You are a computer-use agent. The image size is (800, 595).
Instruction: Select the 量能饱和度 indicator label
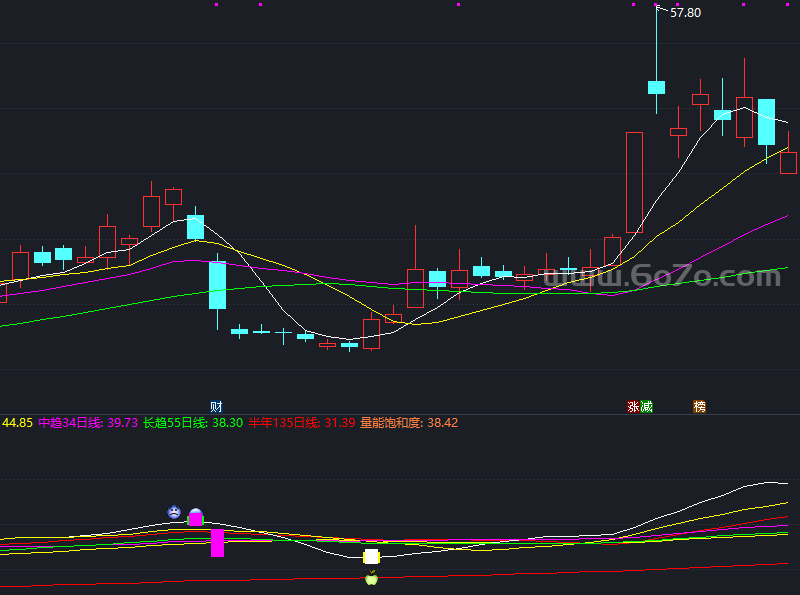click(x=392, y=423)
